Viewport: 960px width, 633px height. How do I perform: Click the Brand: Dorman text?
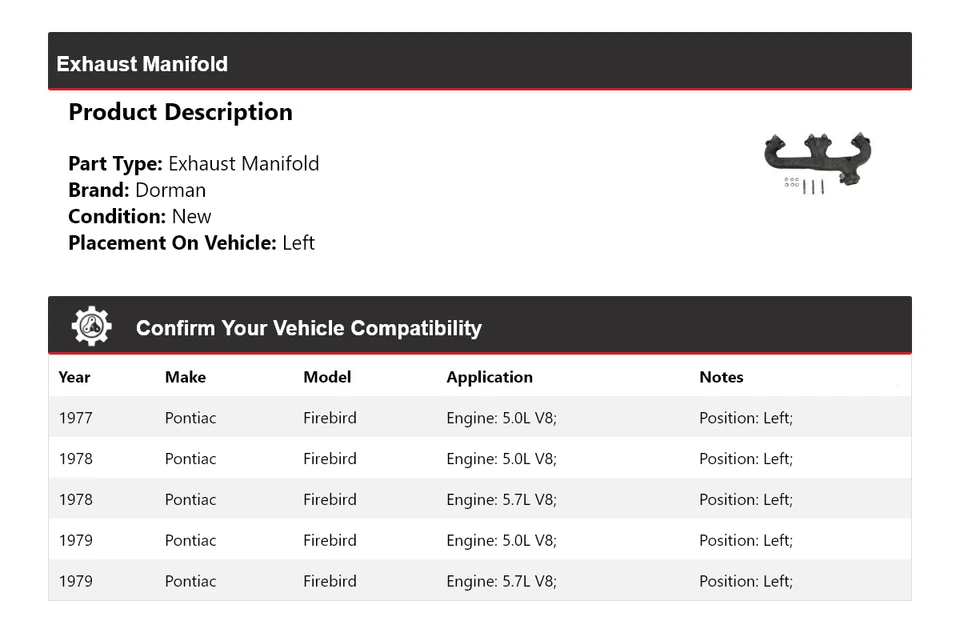(x=137, y=190)
